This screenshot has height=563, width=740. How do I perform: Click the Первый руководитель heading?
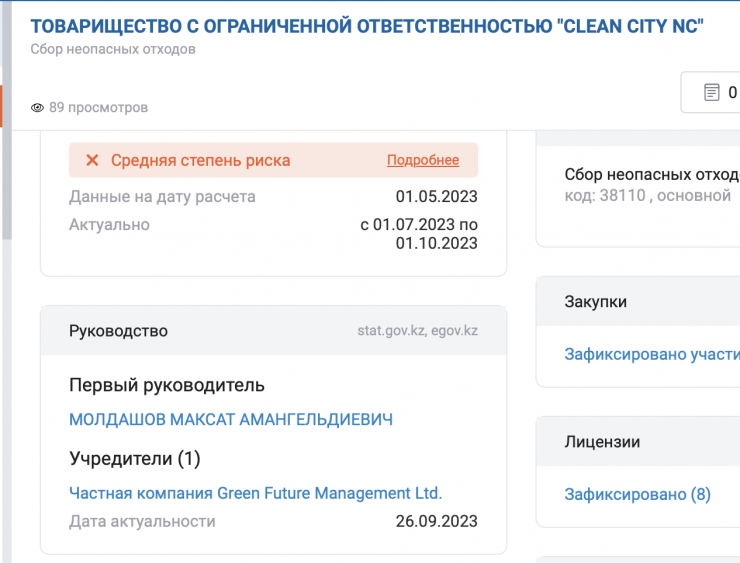pos(167,385)
